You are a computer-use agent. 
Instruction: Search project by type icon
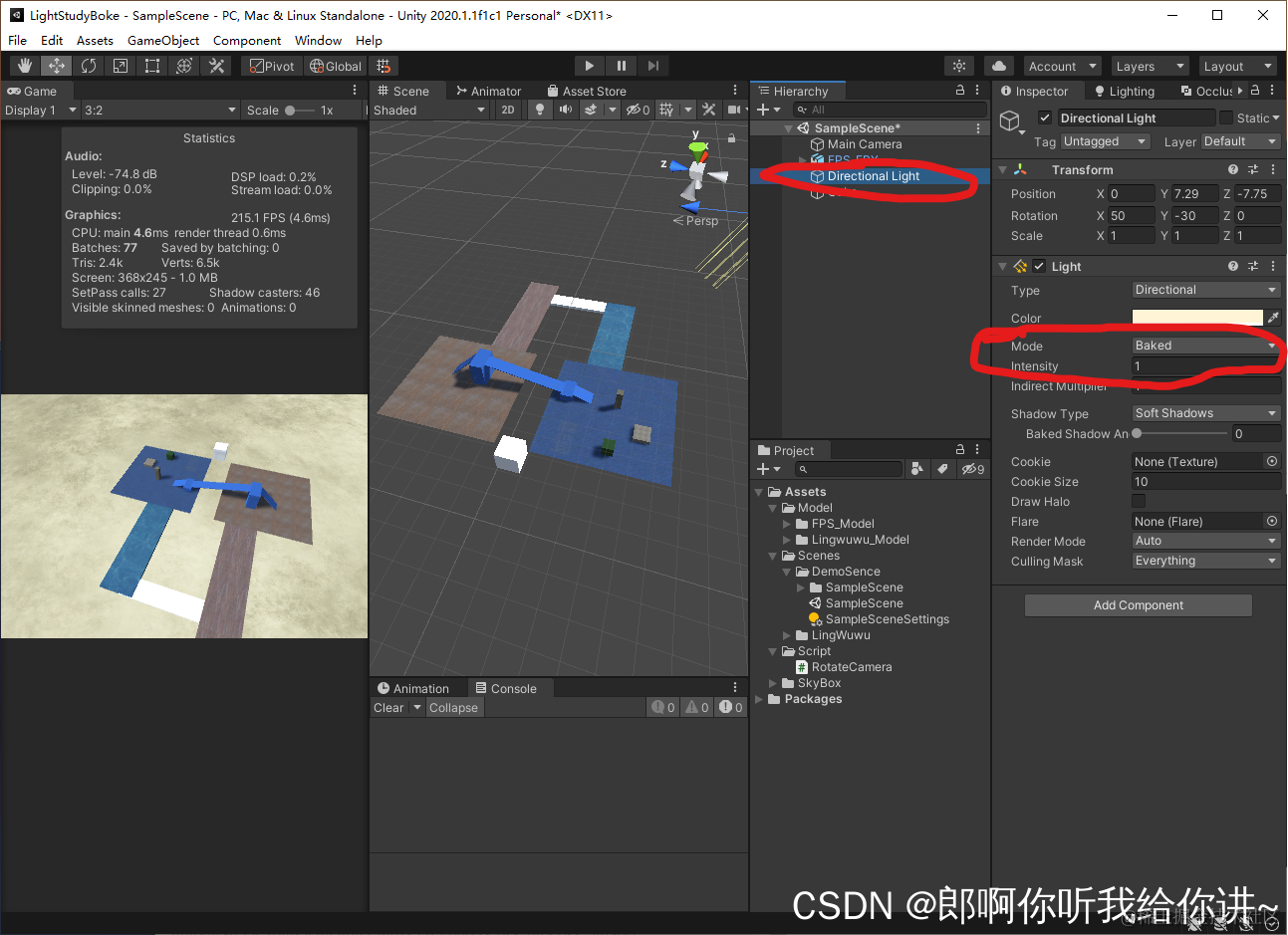coord(917,469)
